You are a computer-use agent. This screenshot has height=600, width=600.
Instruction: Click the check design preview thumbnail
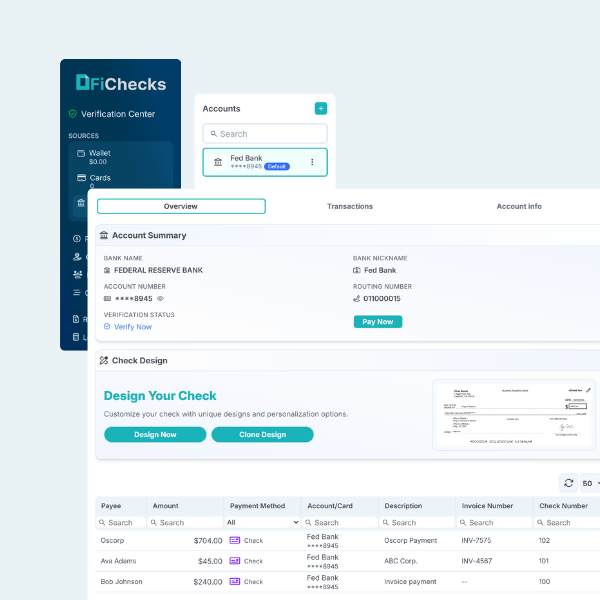pos(514,415)
